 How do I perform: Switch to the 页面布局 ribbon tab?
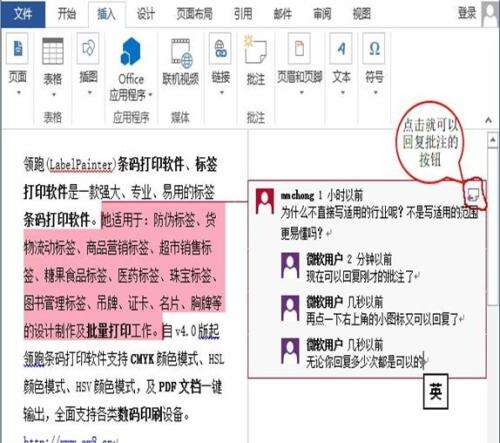click(194, 14)
